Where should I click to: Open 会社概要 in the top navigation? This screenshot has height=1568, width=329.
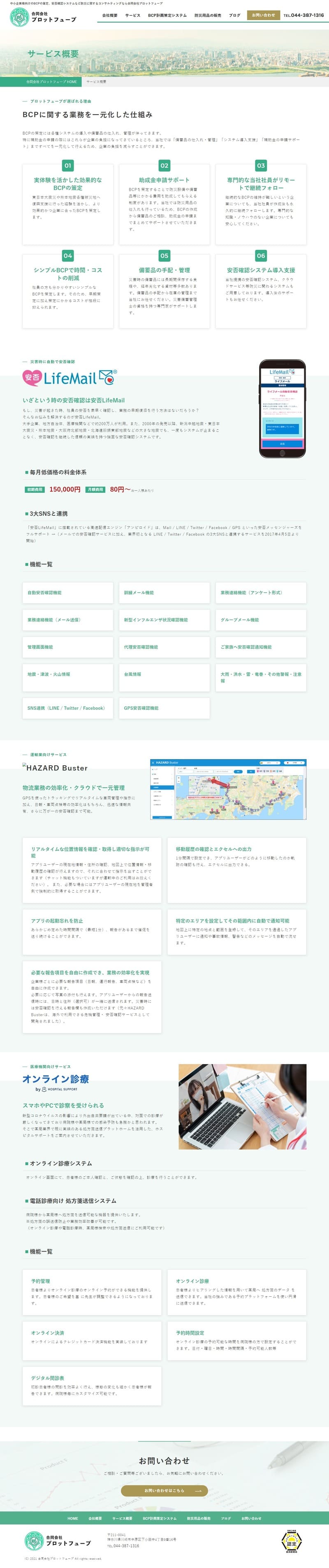coord(110,15)
